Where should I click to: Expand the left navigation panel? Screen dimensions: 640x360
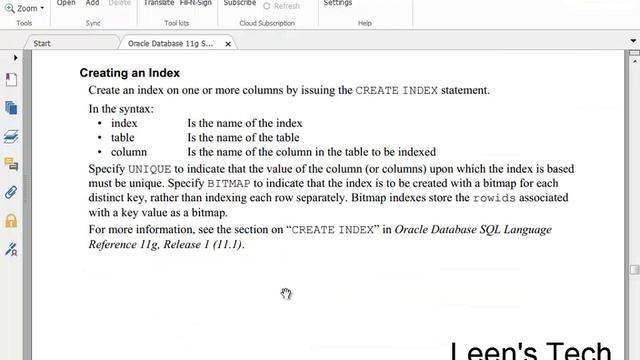[x=16, y=58]
